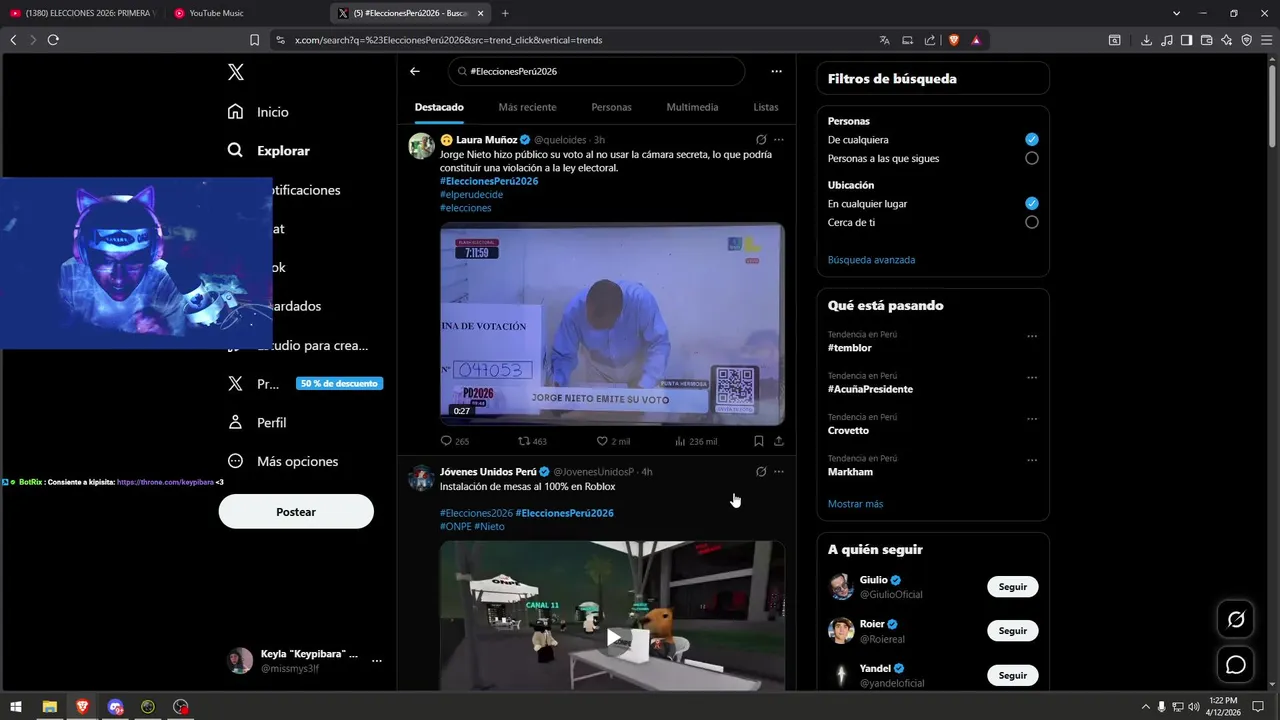Image resolution: width=1280 pixels, height=720 pixels.
Task: Select Cerca de ti location option
Action: [1032, 222]
